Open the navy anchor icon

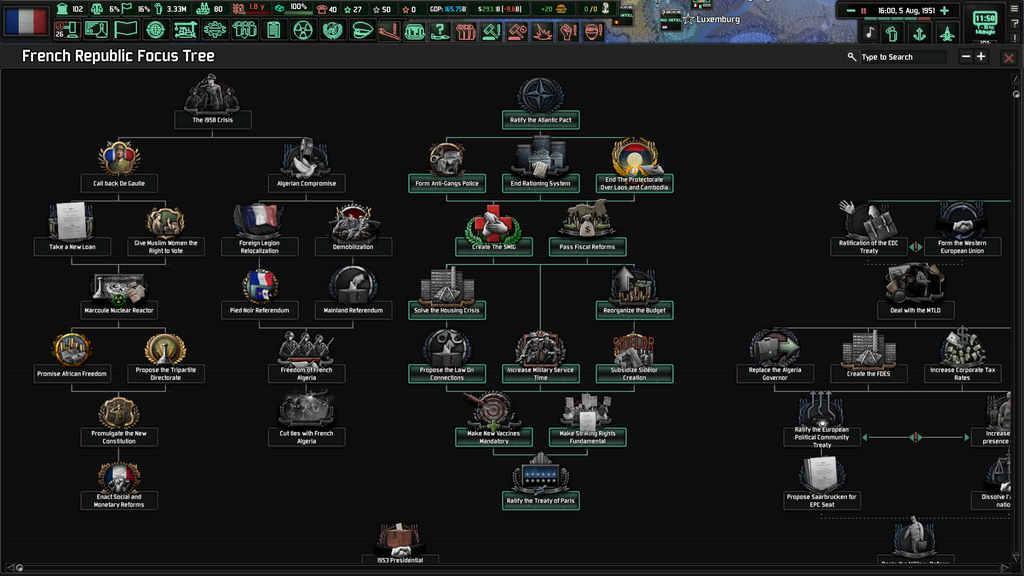pyautogui.click(x=920, y=33)
